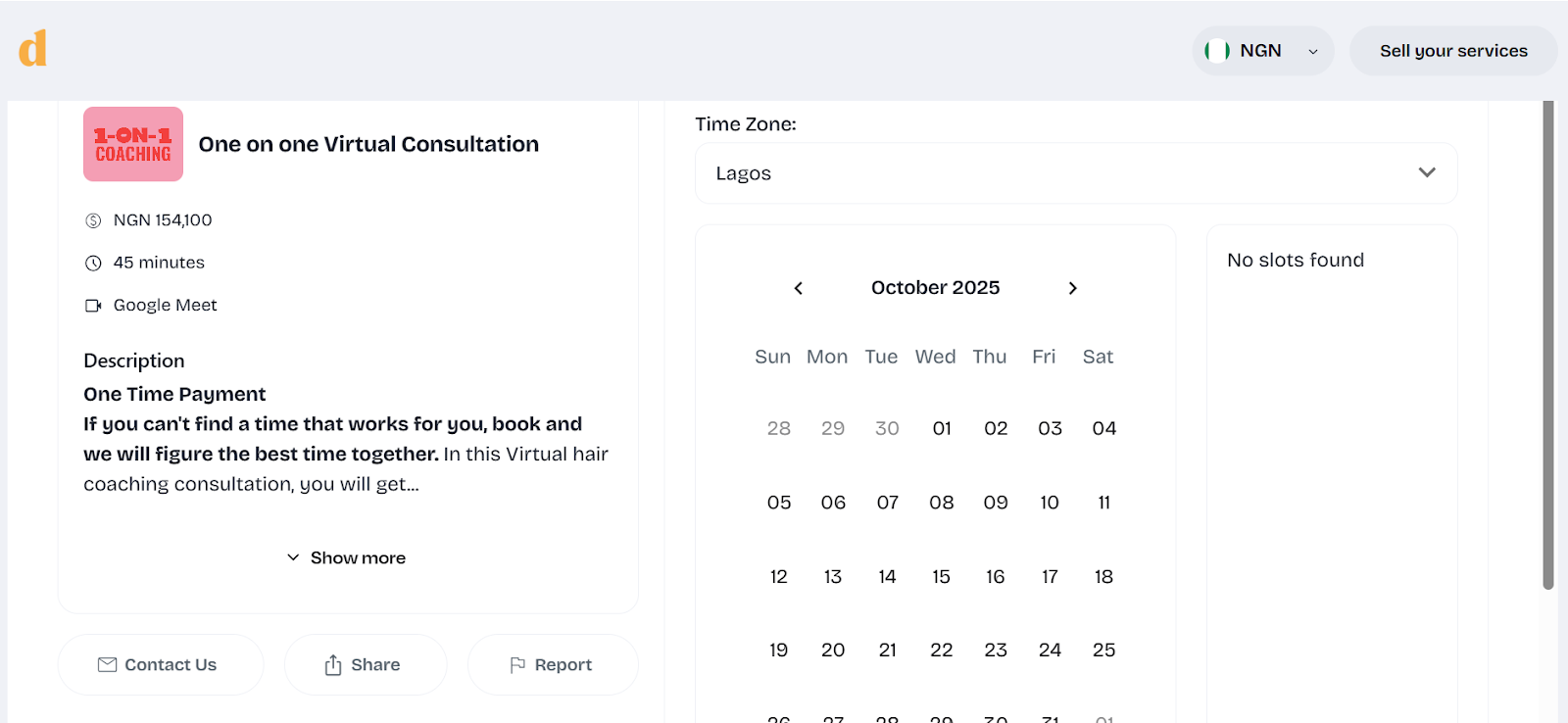Viewport: 1568px width, 723px height.
Task: Click the price icon beside NGN 154,100
Action: (93, 219)
